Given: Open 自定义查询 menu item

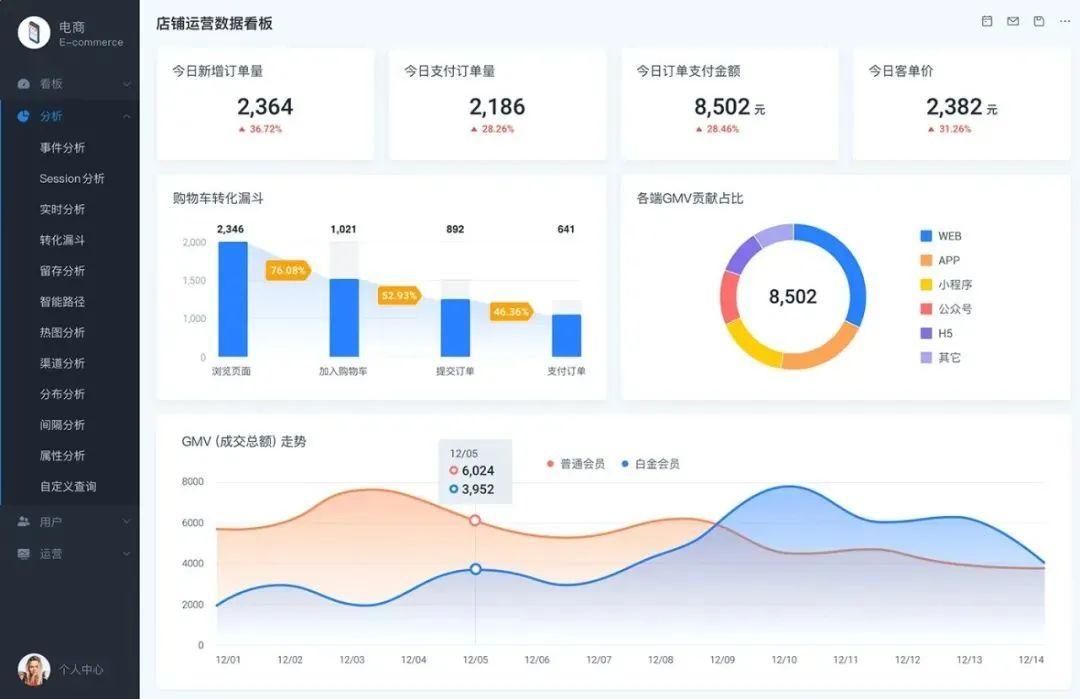Looking at the screenshot, I should [68, 486].
